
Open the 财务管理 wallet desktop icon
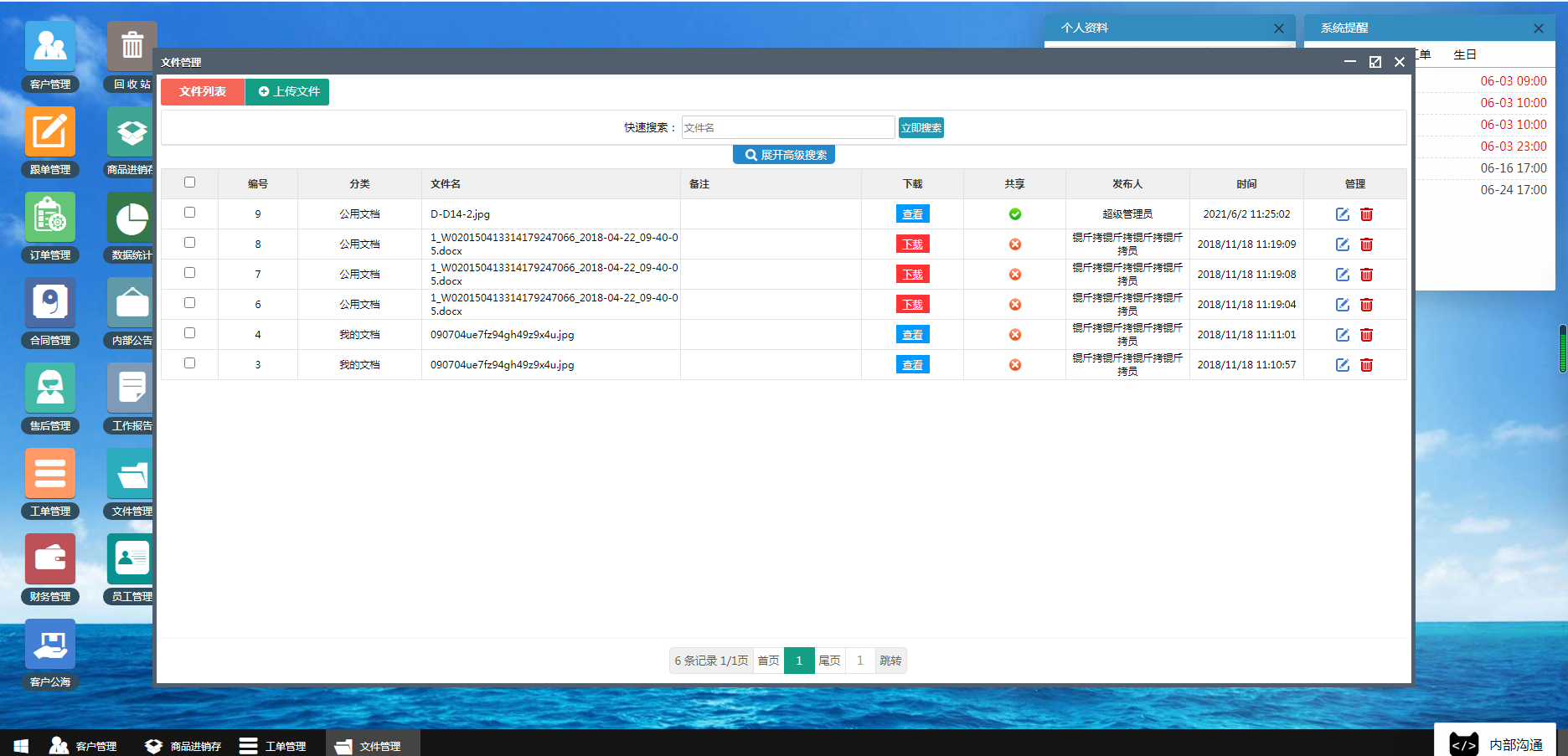pyautogui.click(x=50, y=558)
